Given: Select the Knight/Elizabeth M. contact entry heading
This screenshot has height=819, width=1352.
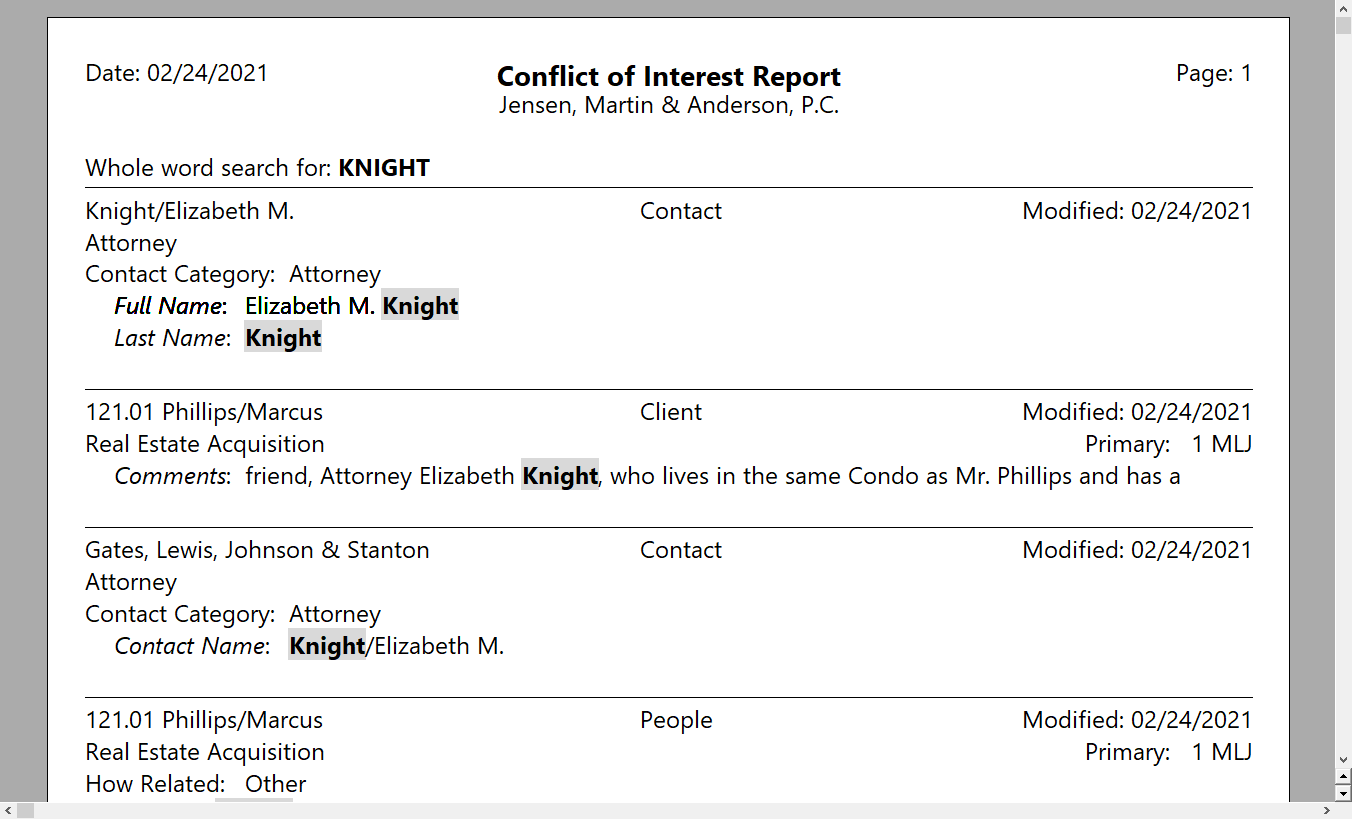Looking at the screenshot, I should coord(190,212).
